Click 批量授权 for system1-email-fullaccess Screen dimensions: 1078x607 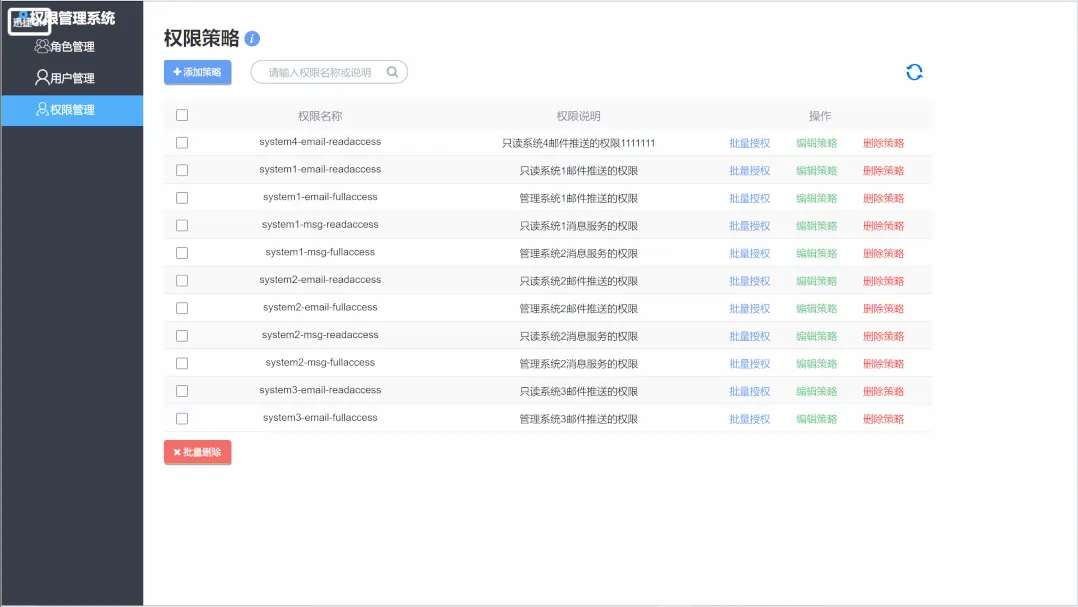749,198
